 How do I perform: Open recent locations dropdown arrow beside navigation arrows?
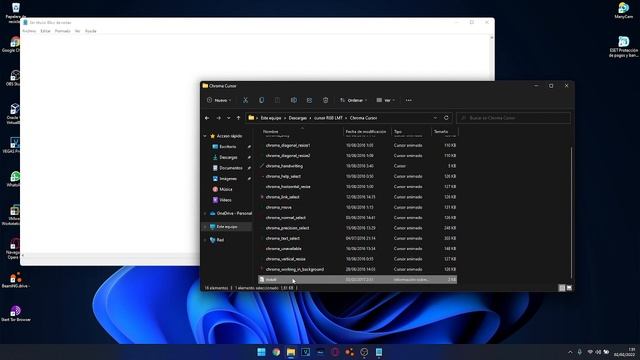[229, 118]
